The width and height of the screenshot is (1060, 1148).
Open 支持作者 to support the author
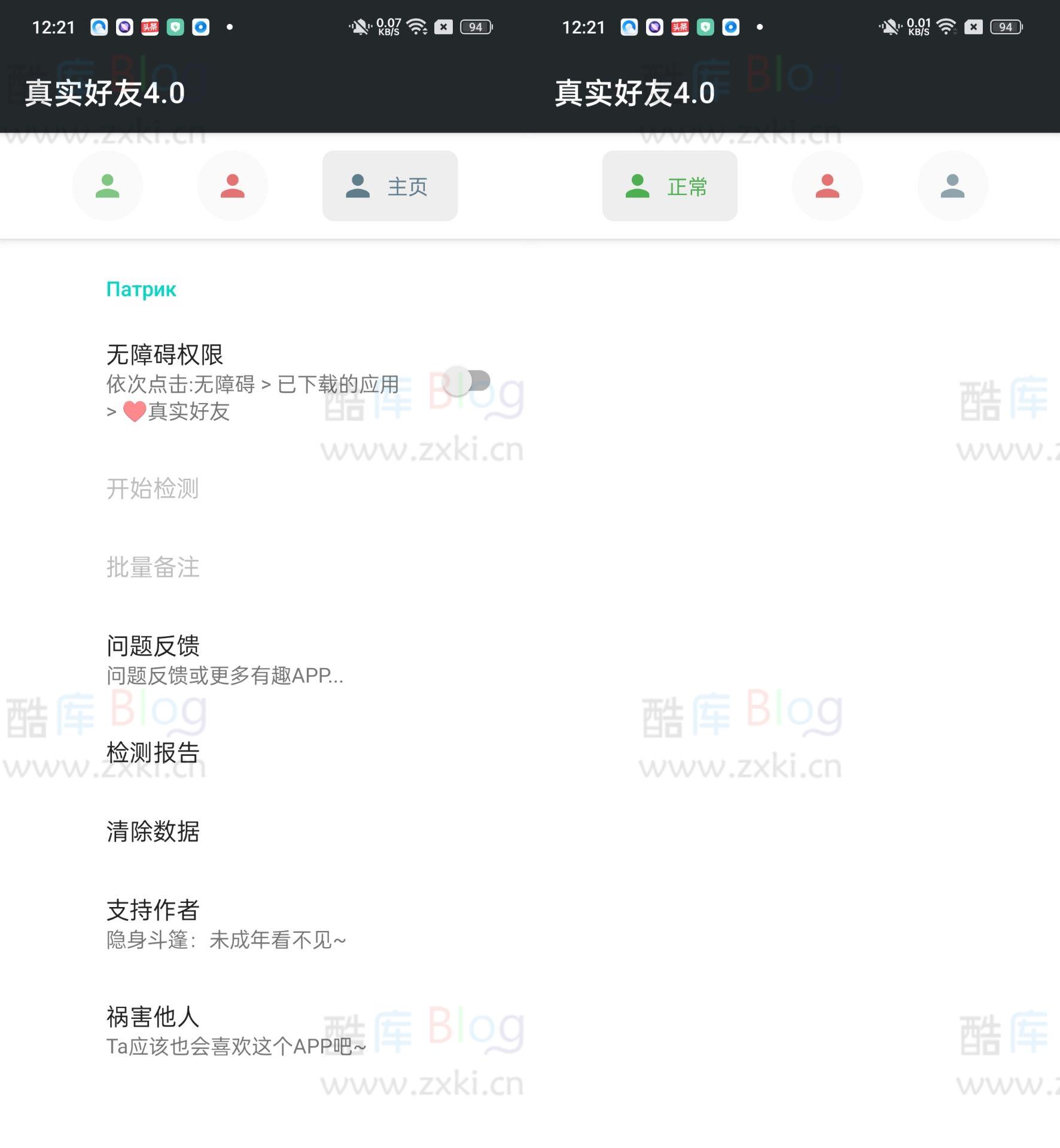click(153, 910)
